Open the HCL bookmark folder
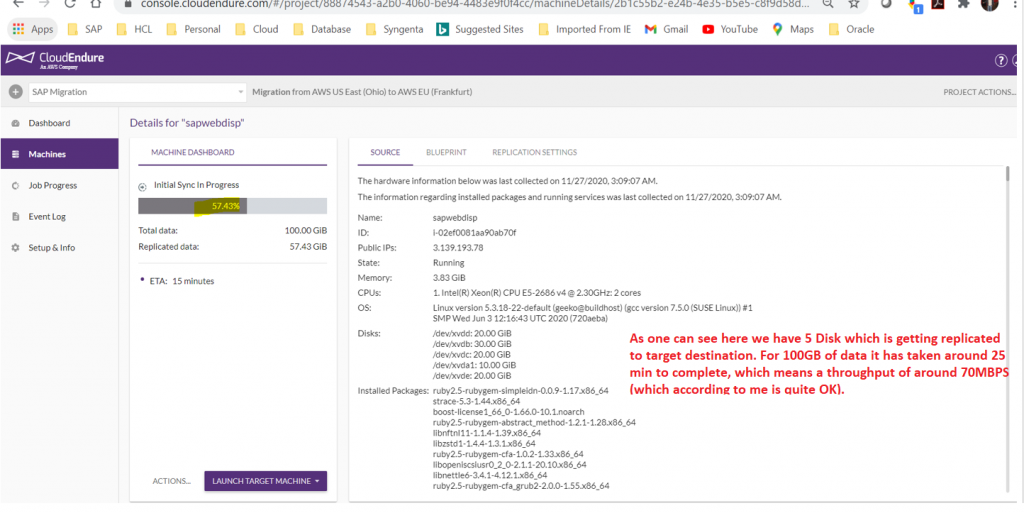 tap(135, 29)
